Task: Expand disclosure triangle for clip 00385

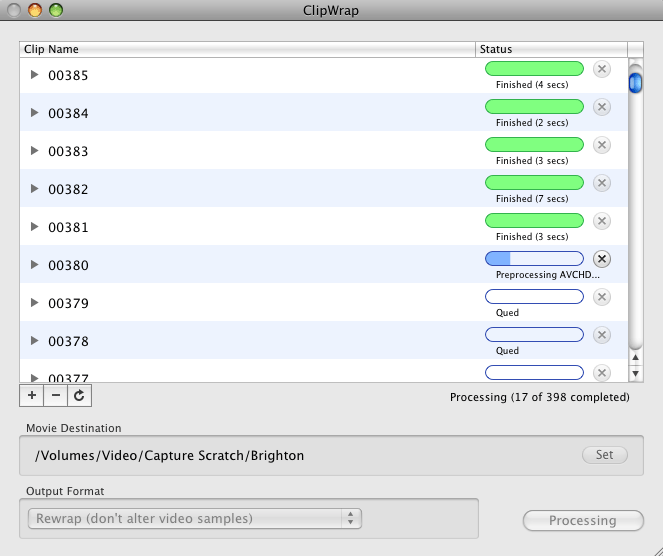Action: click(34, 75)
